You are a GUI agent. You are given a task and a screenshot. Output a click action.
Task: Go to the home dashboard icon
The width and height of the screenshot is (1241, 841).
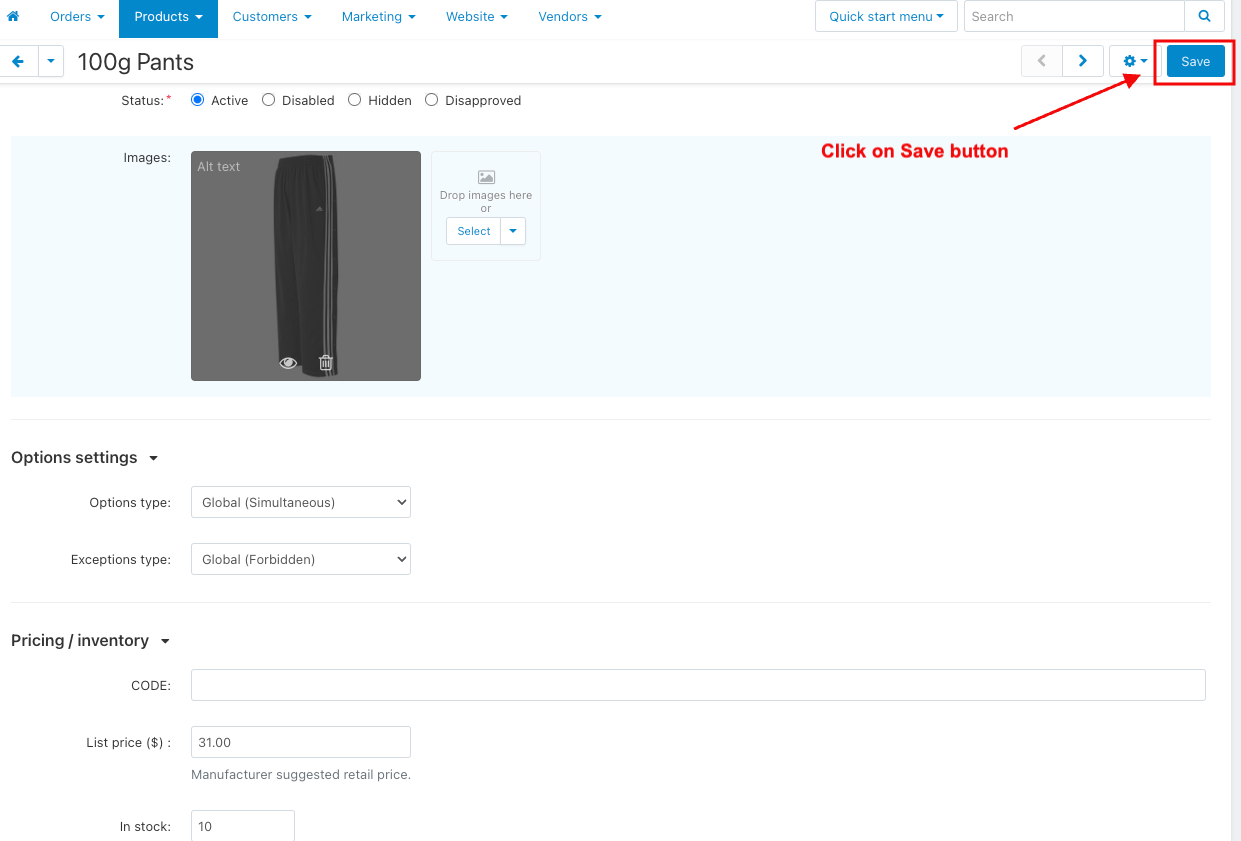click(13, 16)
